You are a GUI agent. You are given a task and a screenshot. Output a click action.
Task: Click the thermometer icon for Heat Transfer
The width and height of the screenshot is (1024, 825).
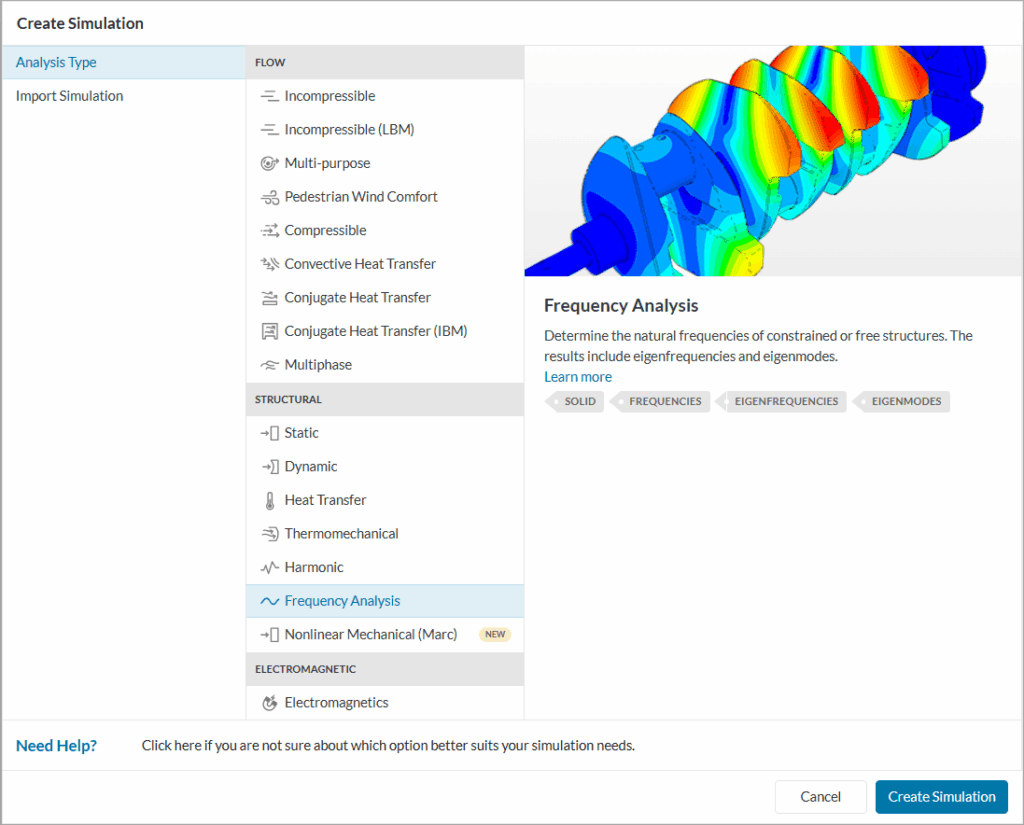[270, 499]
